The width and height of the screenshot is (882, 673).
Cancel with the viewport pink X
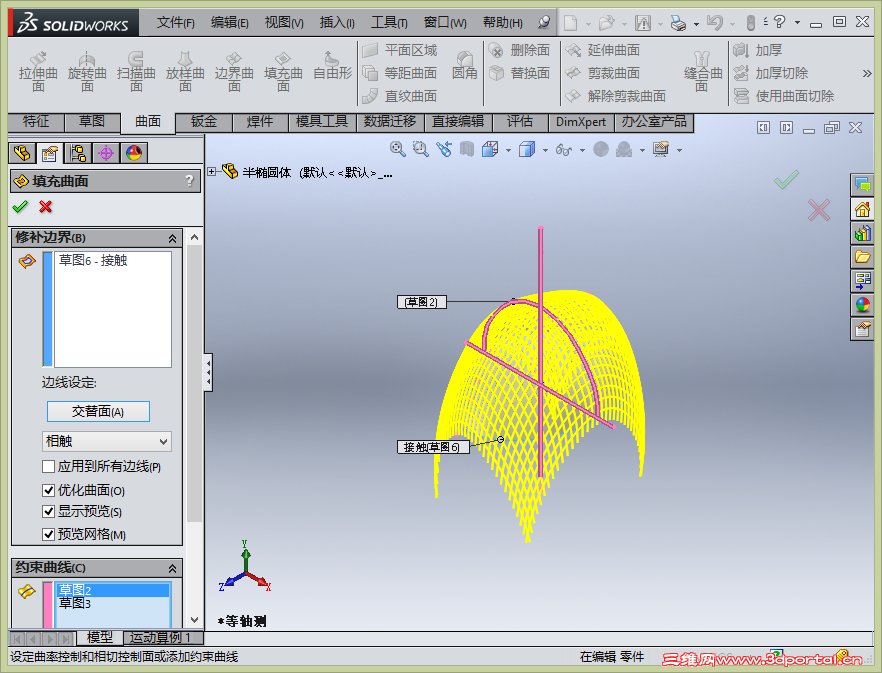coord(818,210)
